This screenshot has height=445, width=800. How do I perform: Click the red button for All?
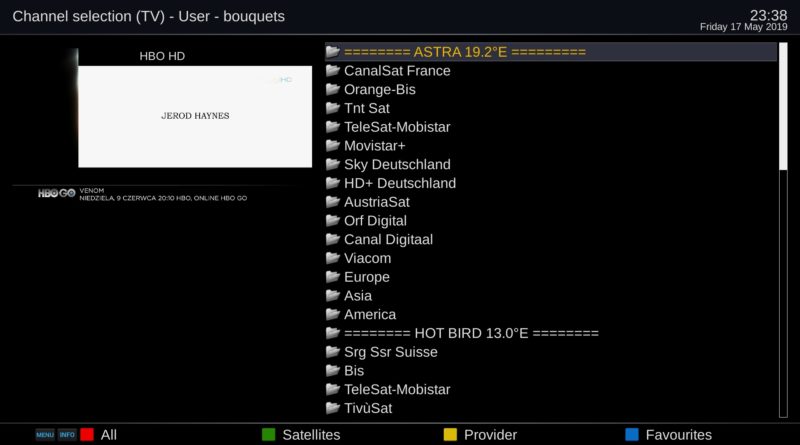pyautogui.click(x=87, y=434)
